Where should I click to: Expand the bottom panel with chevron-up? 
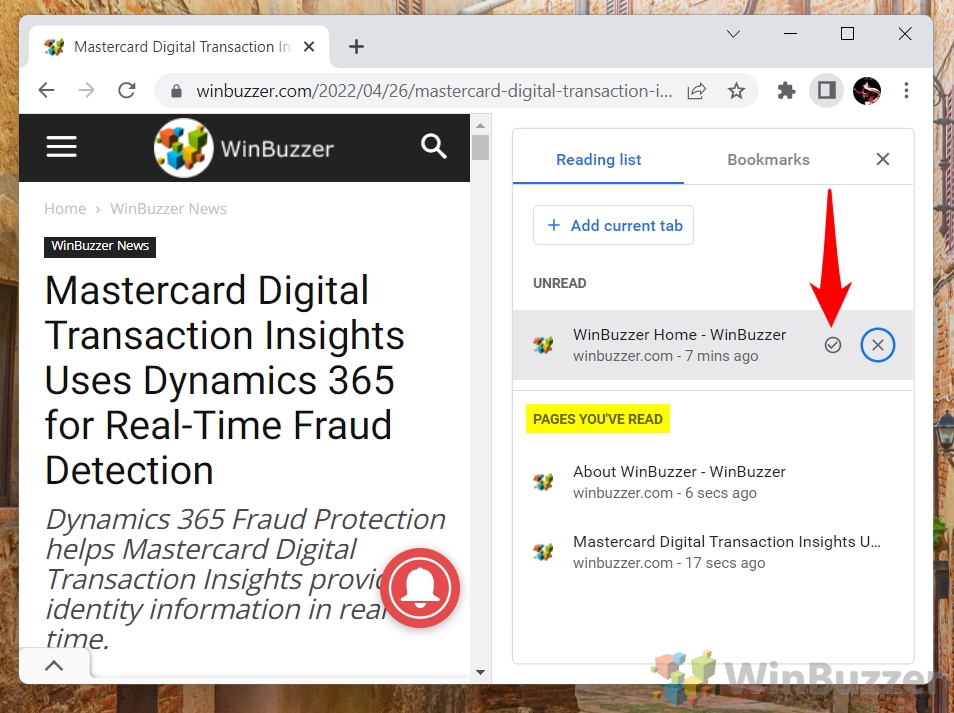[54, 666]
